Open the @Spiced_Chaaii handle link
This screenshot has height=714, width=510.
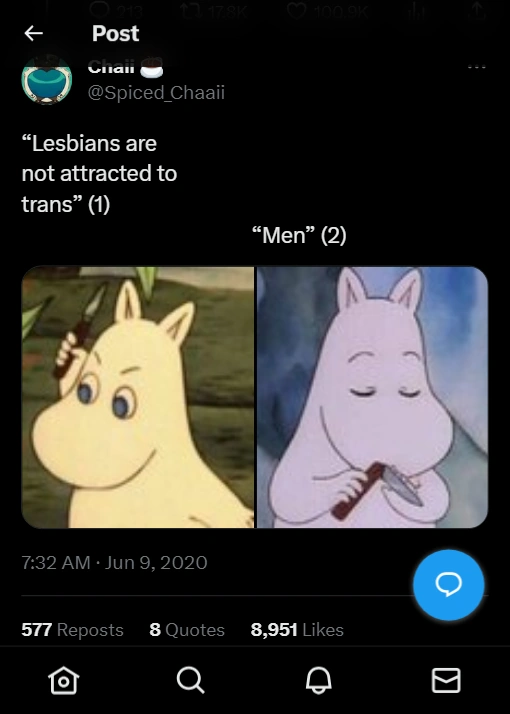156,92
